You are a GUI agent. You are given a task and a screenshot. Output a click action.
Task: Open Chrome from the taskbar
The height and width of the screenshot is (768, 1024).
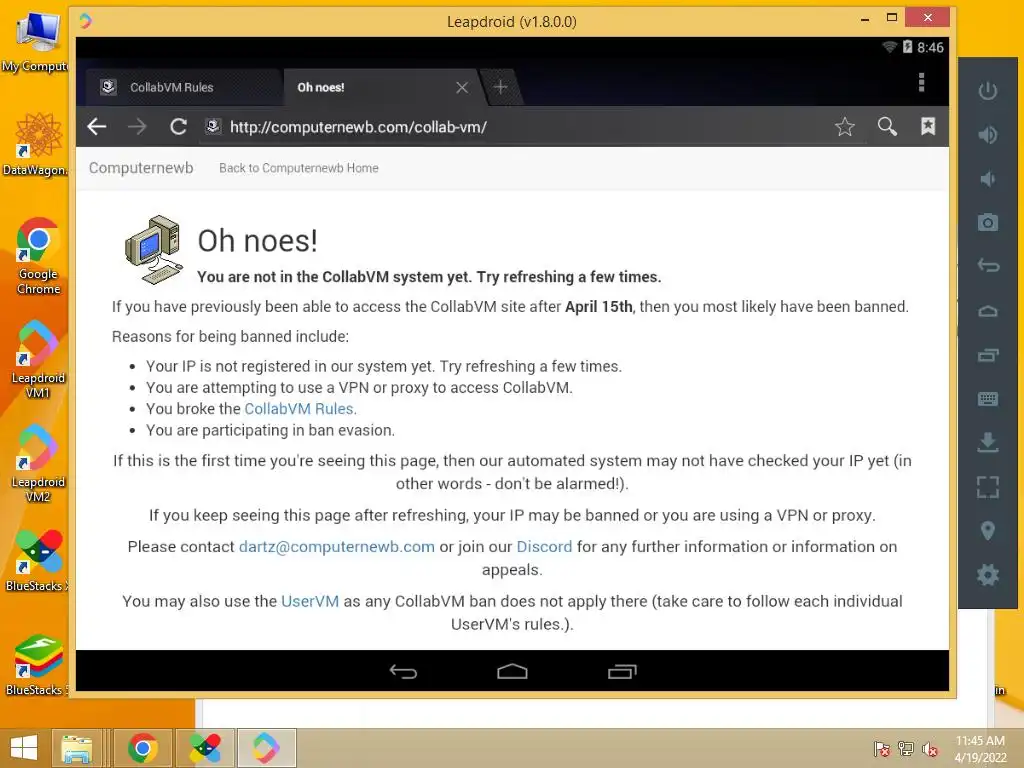pos(142,748)
